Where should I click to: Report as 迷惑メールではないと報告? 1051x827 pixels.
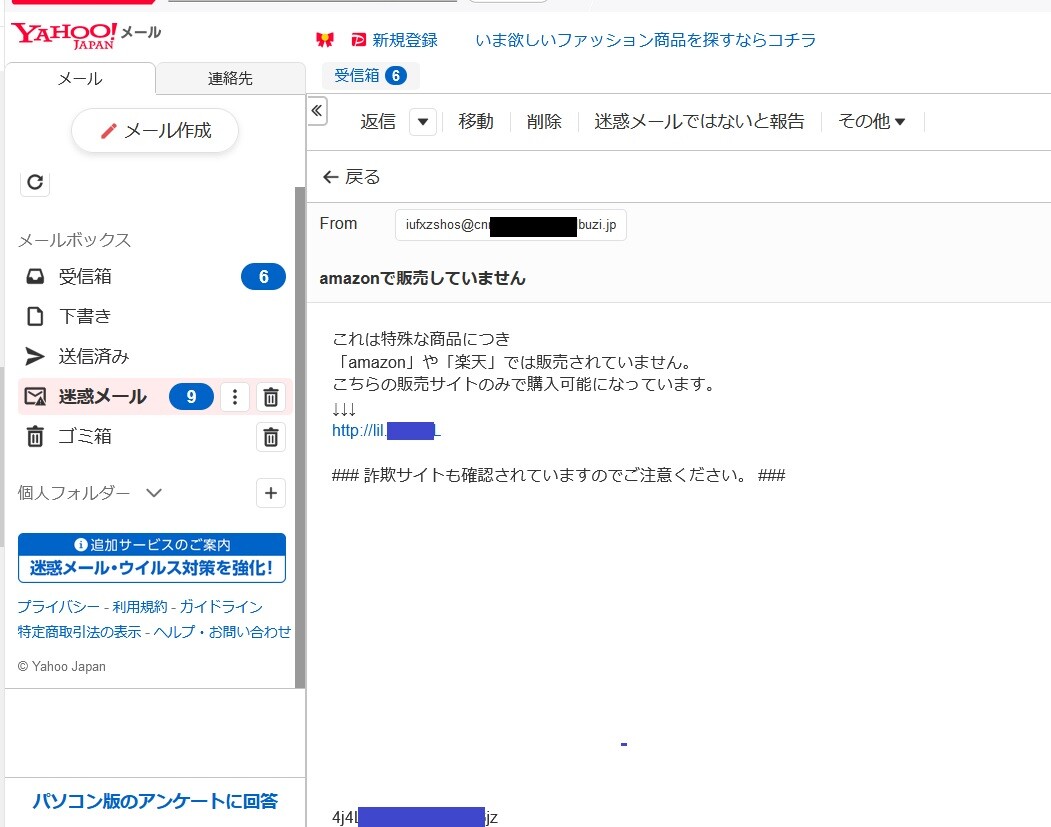pos(699,121)
